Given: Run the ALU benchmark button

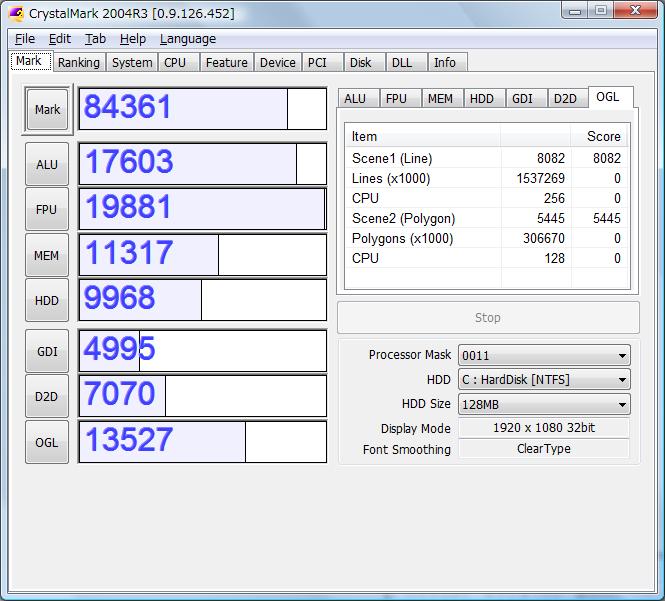Looking at the screenshot, I should pyautogui.click(x=47, y=164).
